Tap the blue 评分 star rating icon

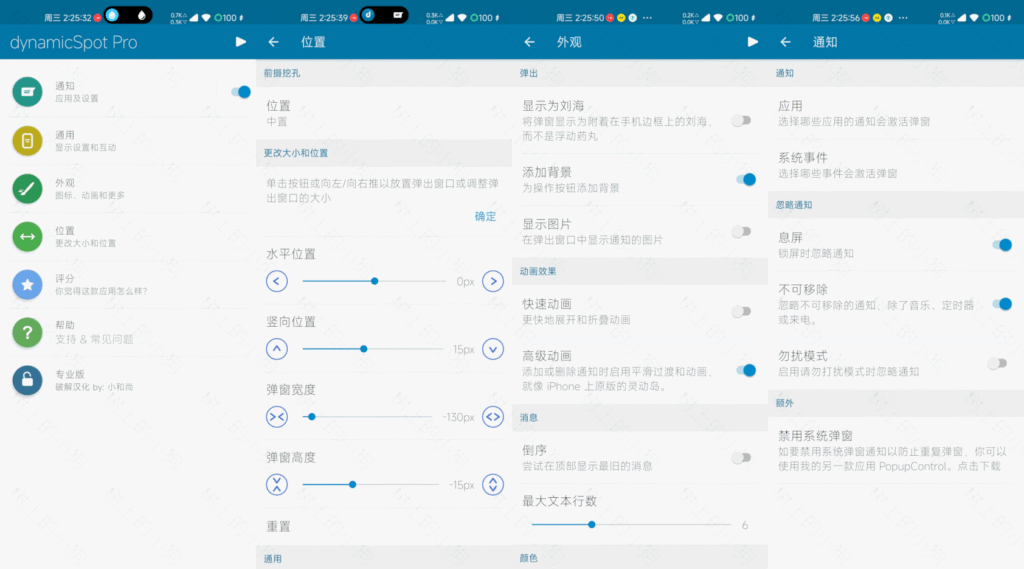[27, 285]
